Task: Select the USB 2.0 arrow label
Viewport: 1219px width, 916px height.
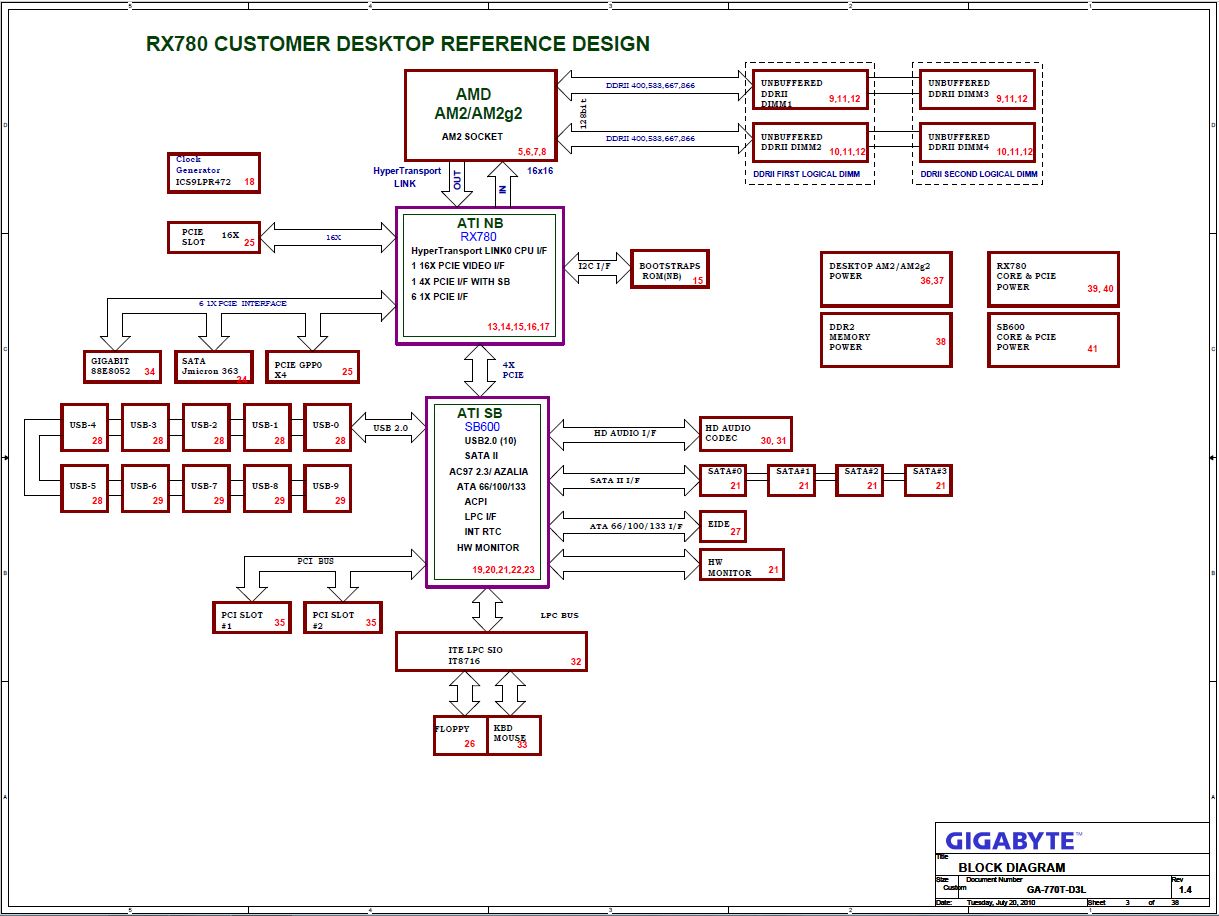Action: 390,428
